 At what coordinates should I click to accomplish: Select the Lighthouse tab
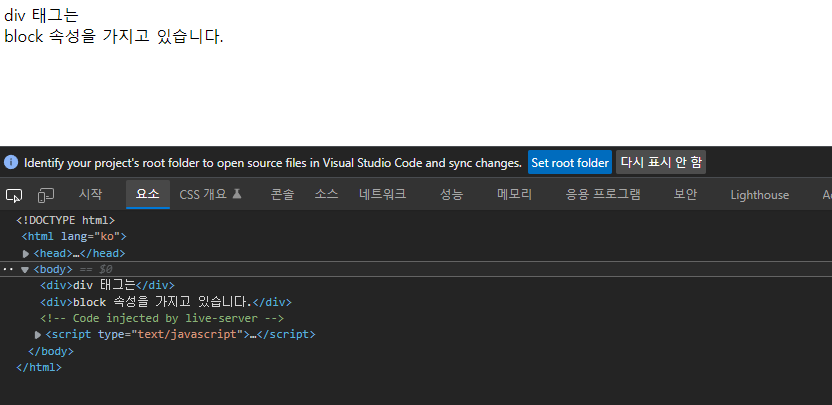pos(760,195)
